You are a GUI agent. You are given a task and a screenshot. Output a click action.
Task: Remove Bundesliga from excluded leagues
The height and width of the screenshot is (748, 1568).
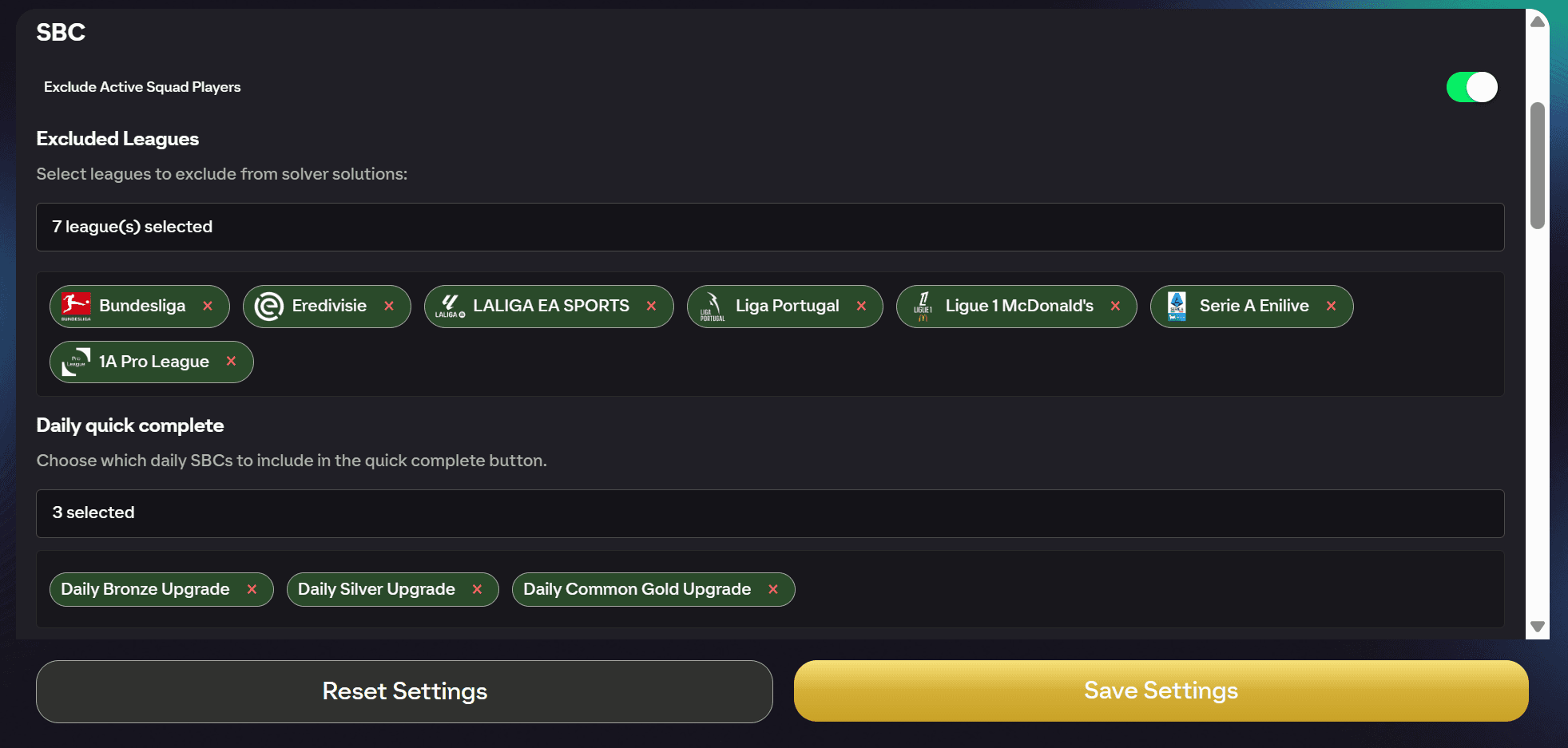(208, 306)
